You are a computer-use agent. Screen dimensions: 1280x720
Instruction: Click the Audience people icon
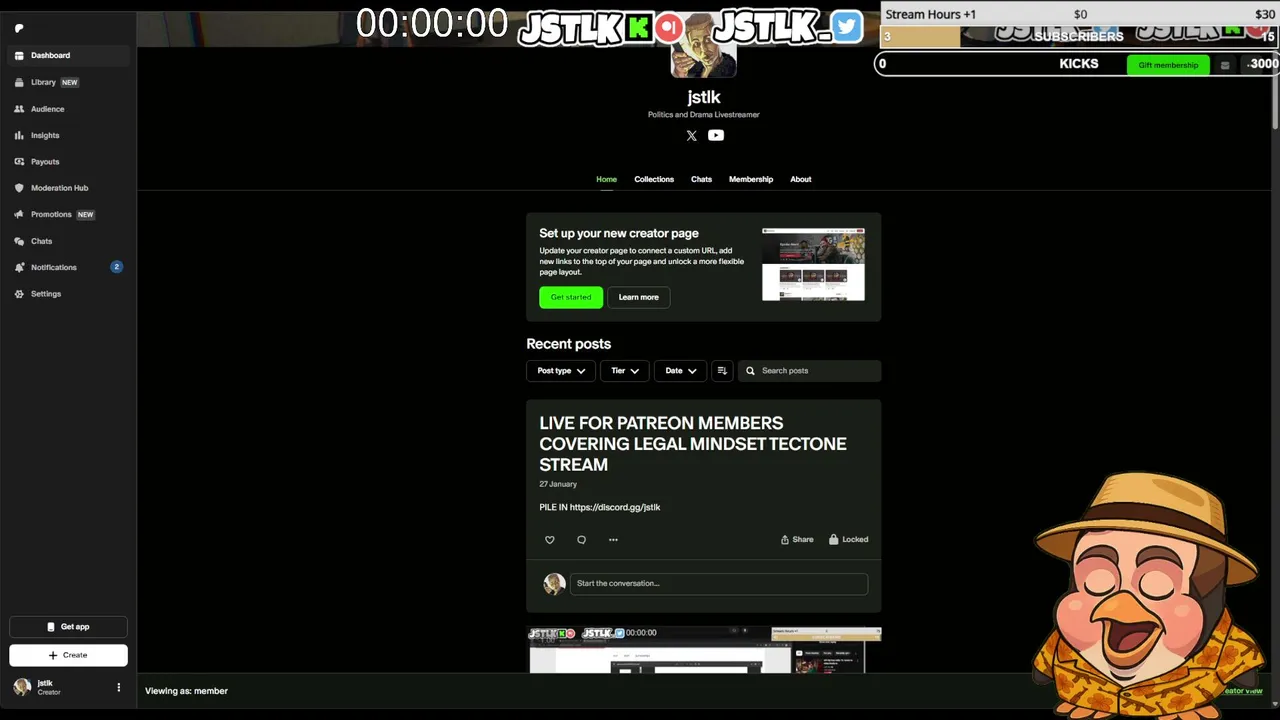click(x=19, y=109)
